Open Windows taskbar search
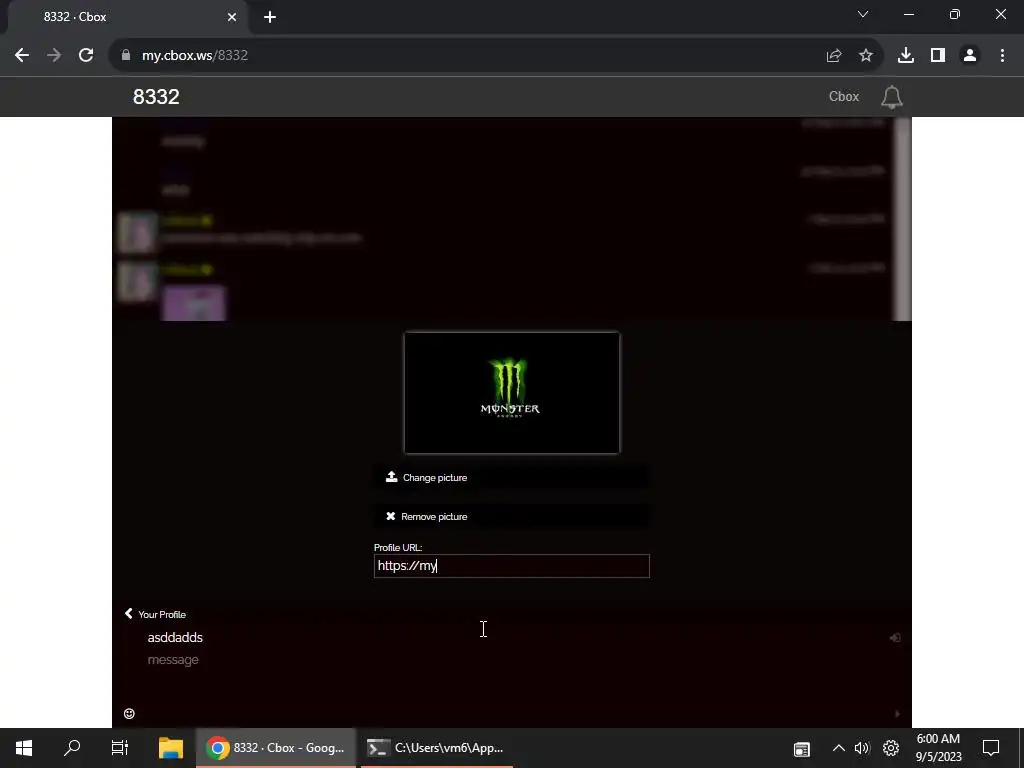The height and width of the screenshot is (768, 1024). point(72,748)
